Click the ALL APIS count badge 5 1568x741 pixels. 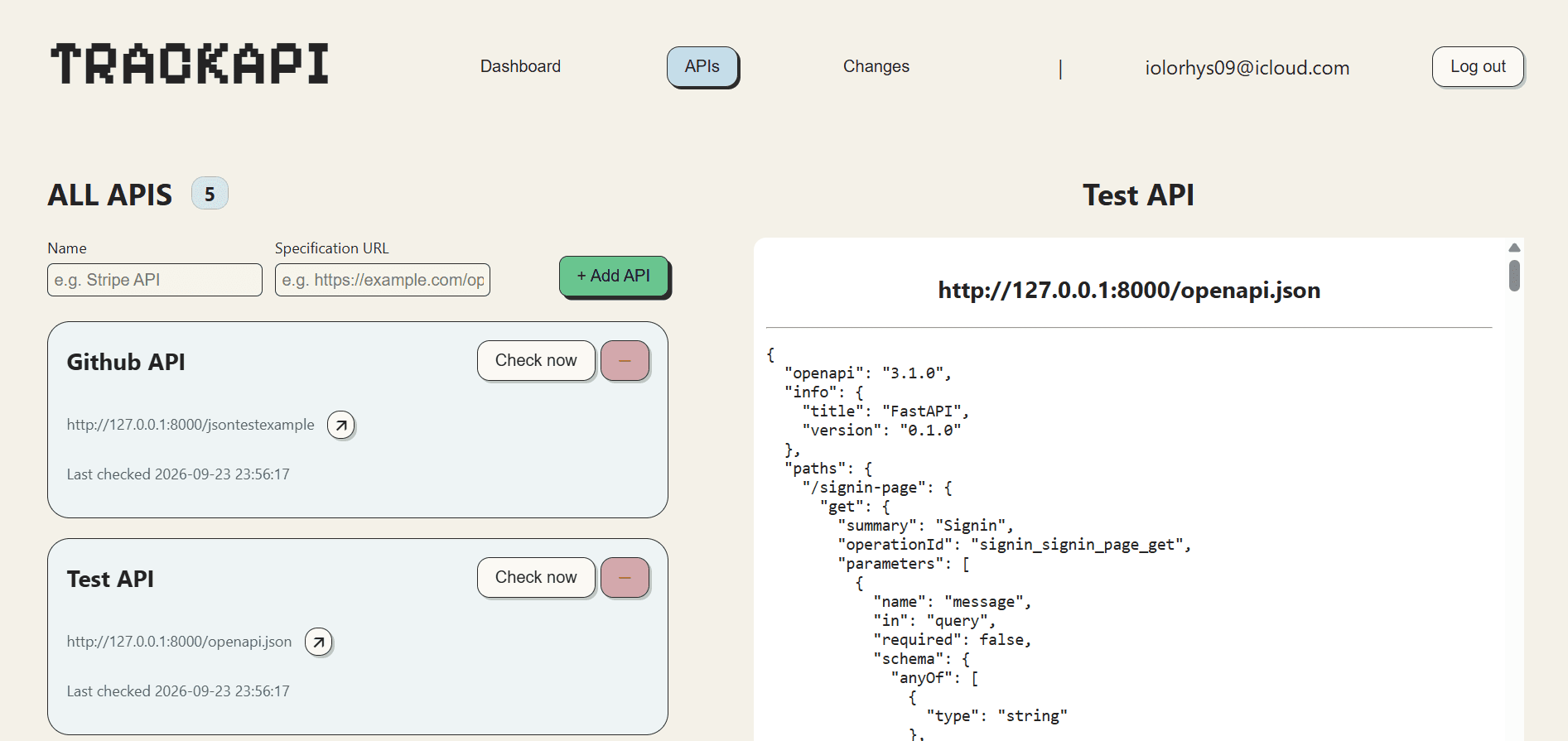210,194
